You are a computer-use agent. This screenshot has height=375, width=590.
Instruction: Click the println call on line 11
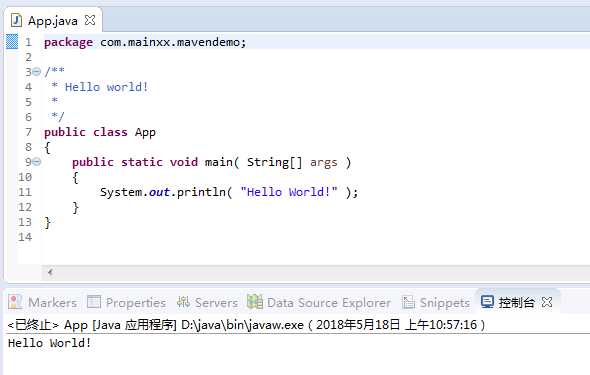pyautogui.click(x=201, y=192)
